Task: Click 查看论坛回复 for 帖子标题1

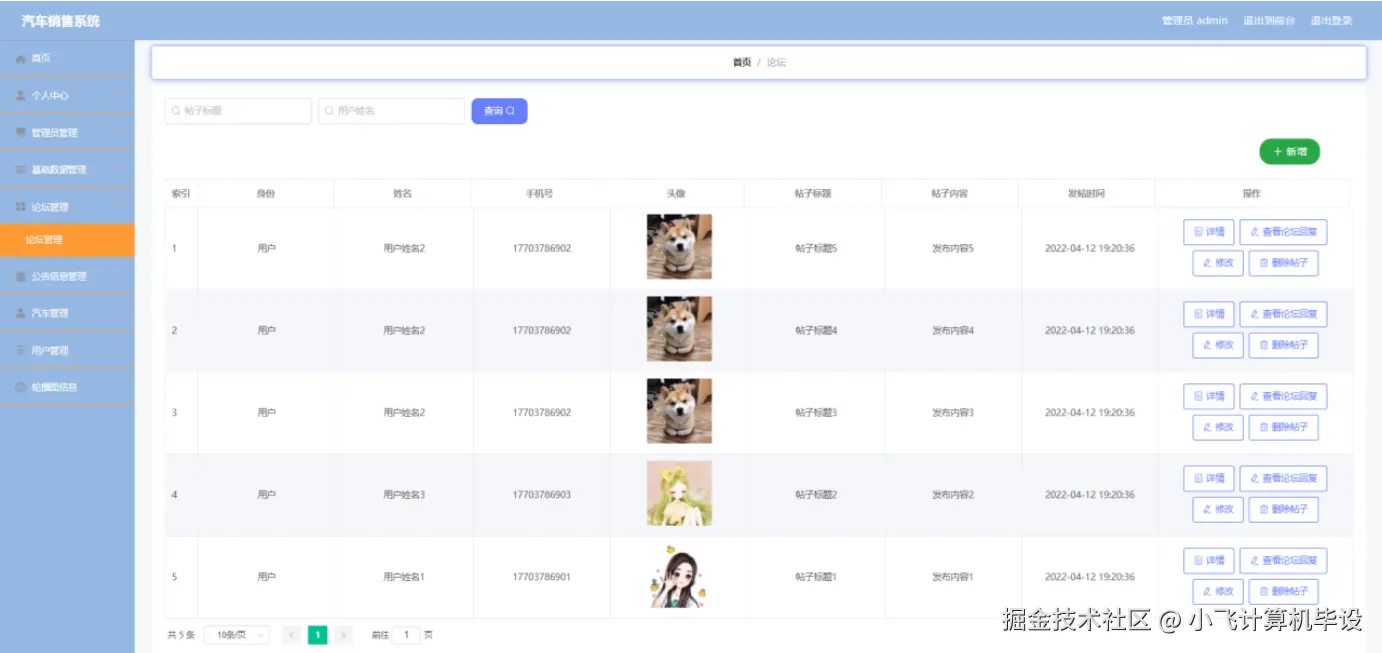Action: click(1283, 560)
